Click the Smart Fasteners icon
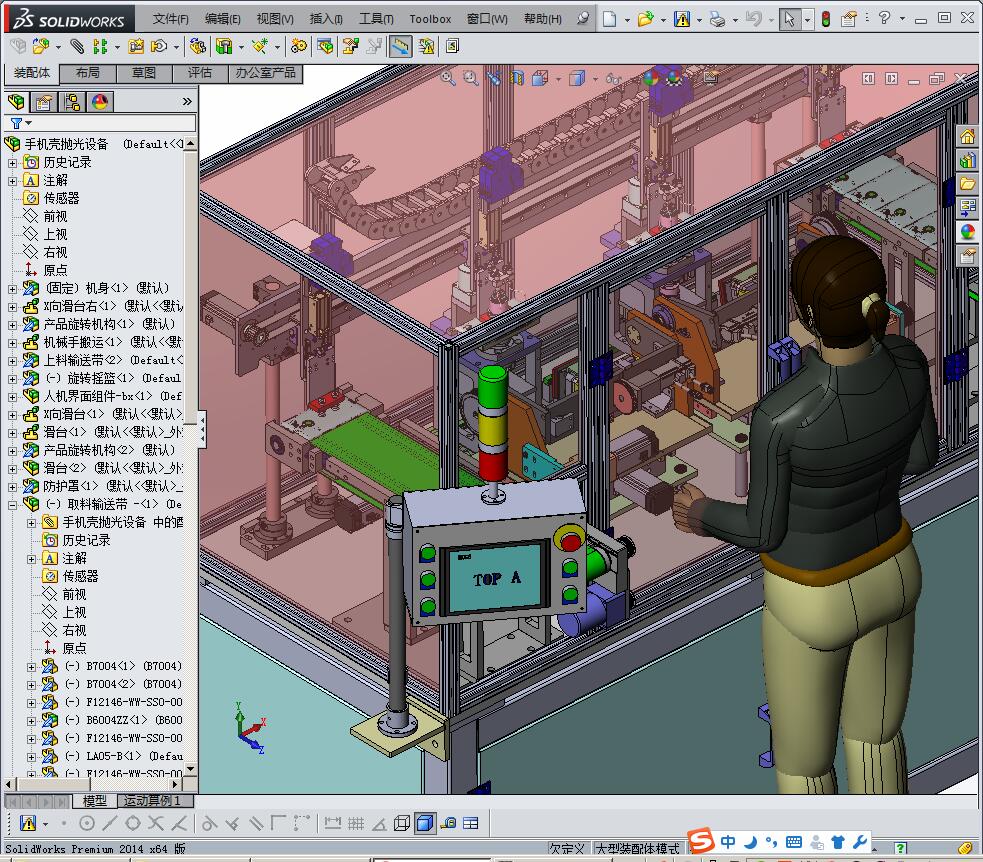 [x=136, y=46]
